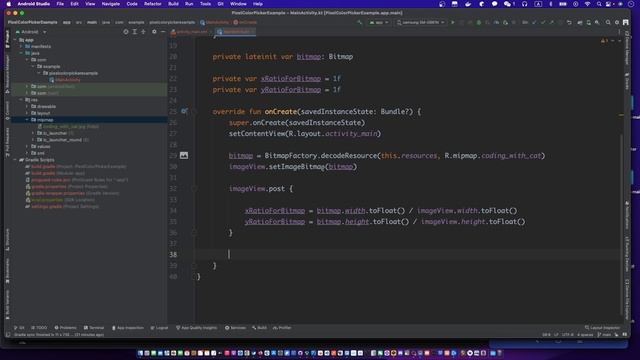Open the Structure side tab
640x360 pixels.
7,240
